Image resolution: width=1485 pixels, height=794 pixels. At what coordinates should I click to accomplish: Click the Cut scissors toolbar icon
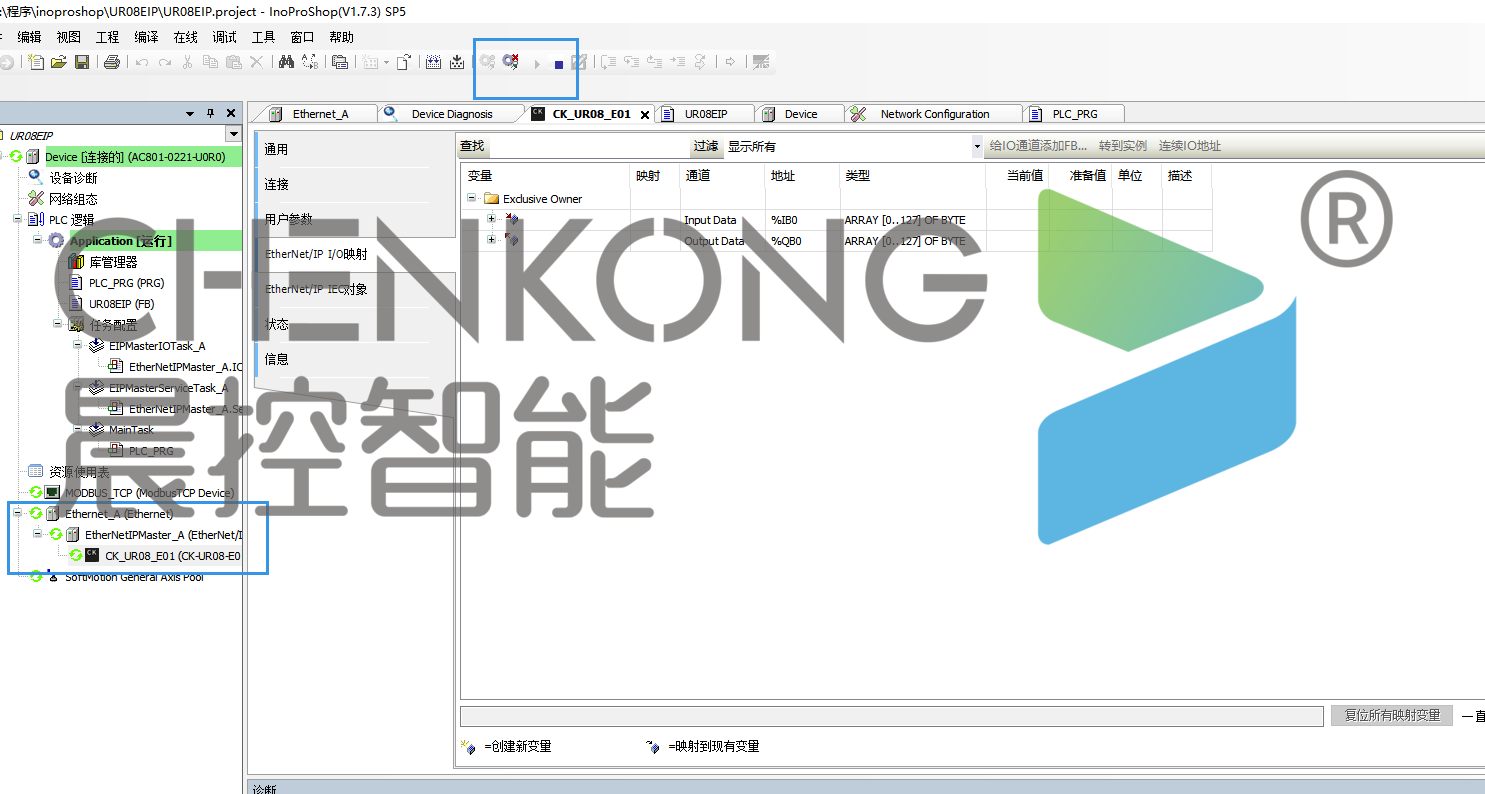pos(187,62)
